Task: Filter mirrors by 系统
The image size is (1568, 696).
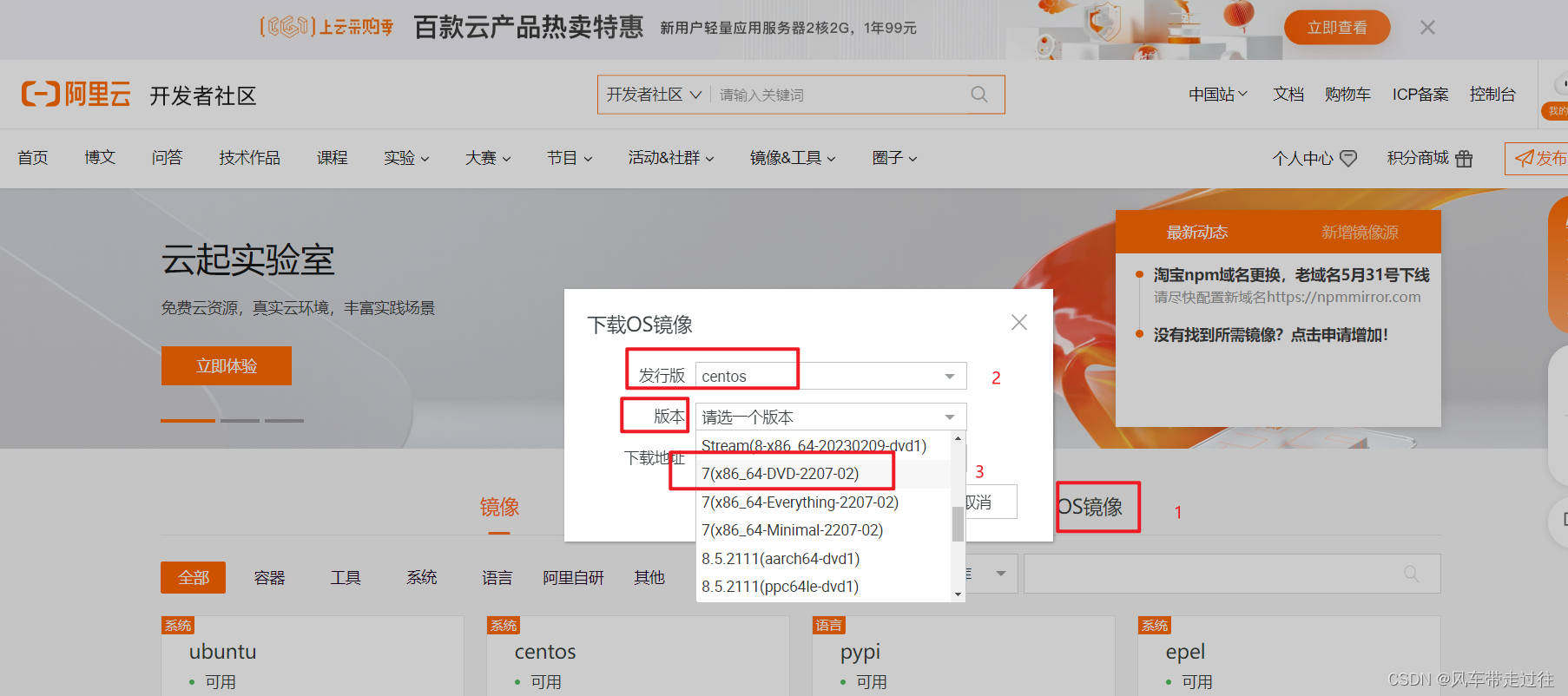Action: click(x=421, y=578)
